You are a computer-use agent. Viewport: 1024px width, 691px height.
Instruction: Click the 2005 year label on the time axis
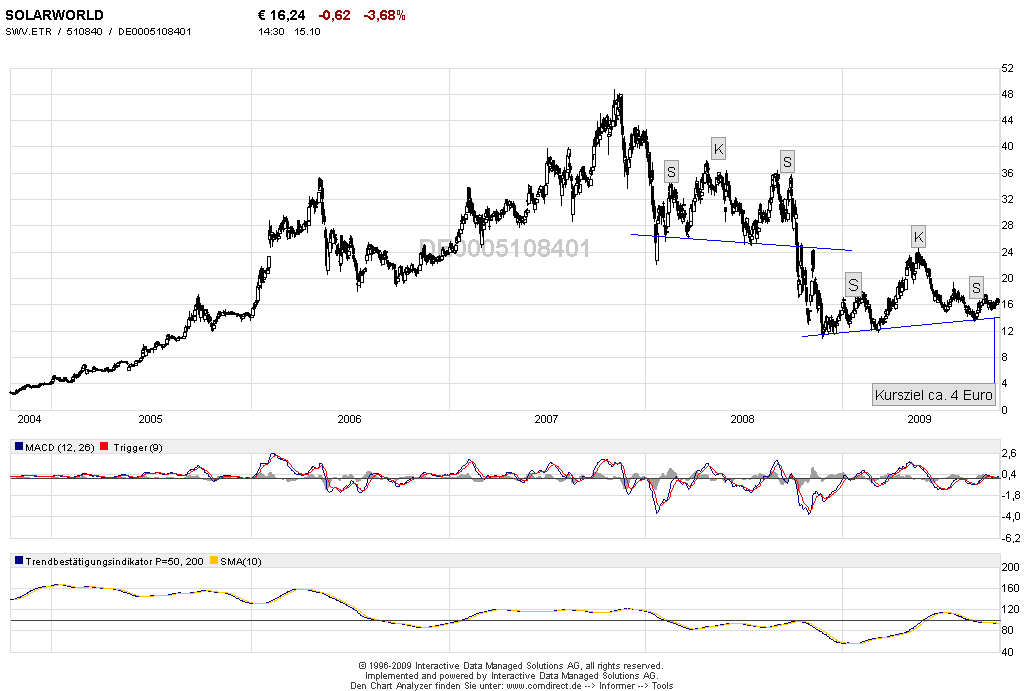(150, 418)
